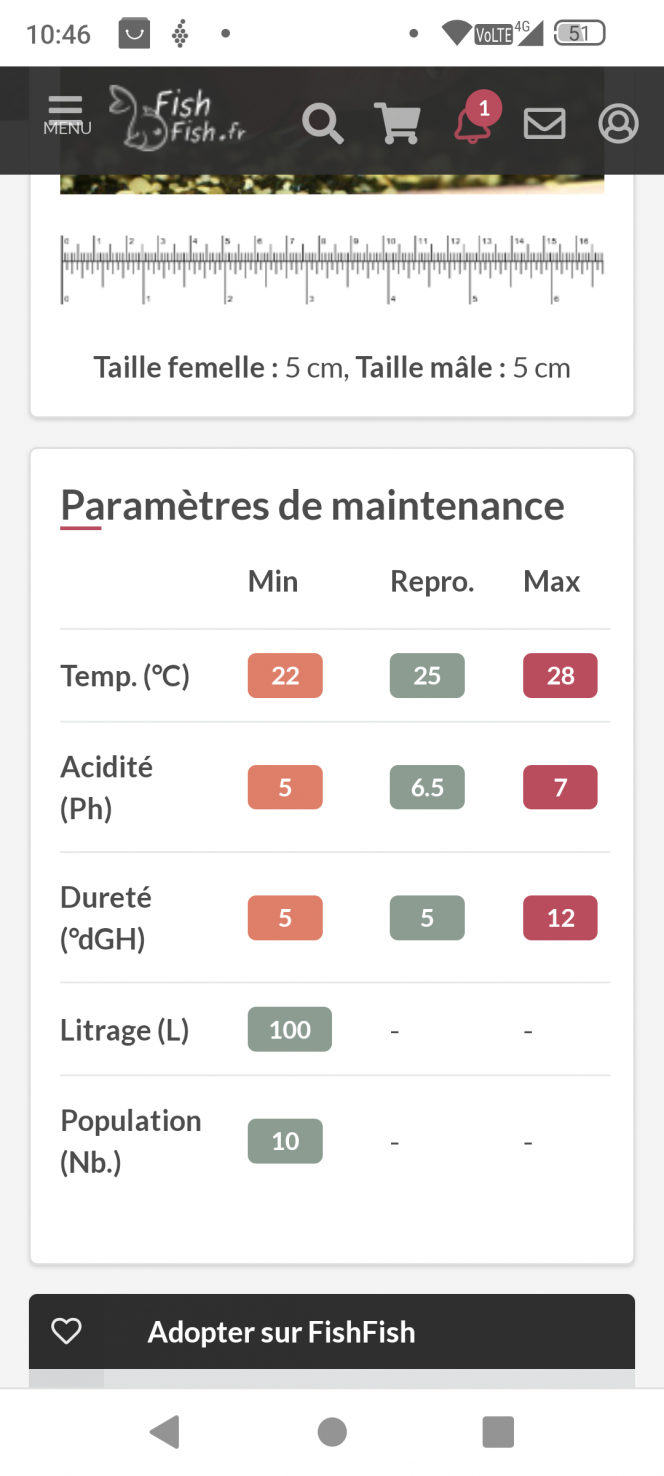Open the messages envelope icon
The width and height of the screenshot is (664, 1476).
click(544, 124)
